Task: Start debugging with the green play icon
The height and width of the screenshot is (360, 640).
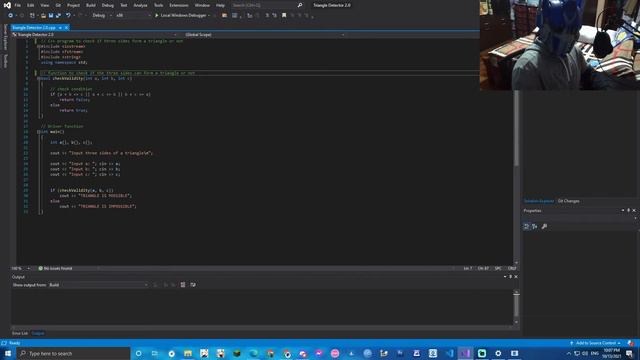Action: (156, 16)
